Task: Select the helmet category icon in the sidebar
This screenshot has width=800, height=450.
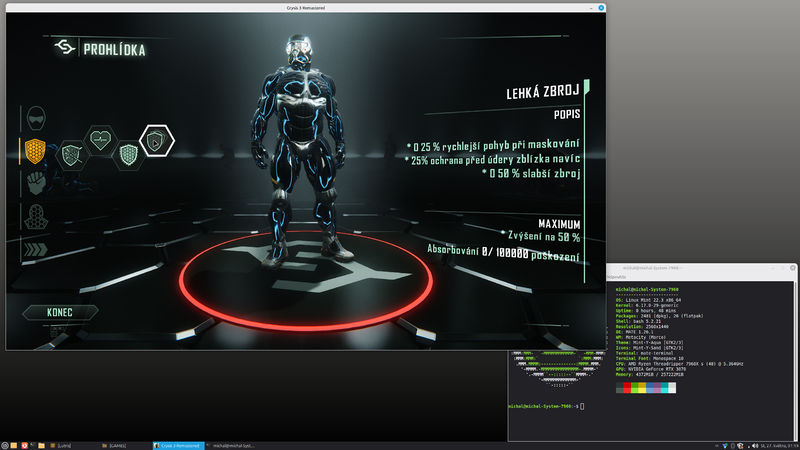Action: coord(36,118)
